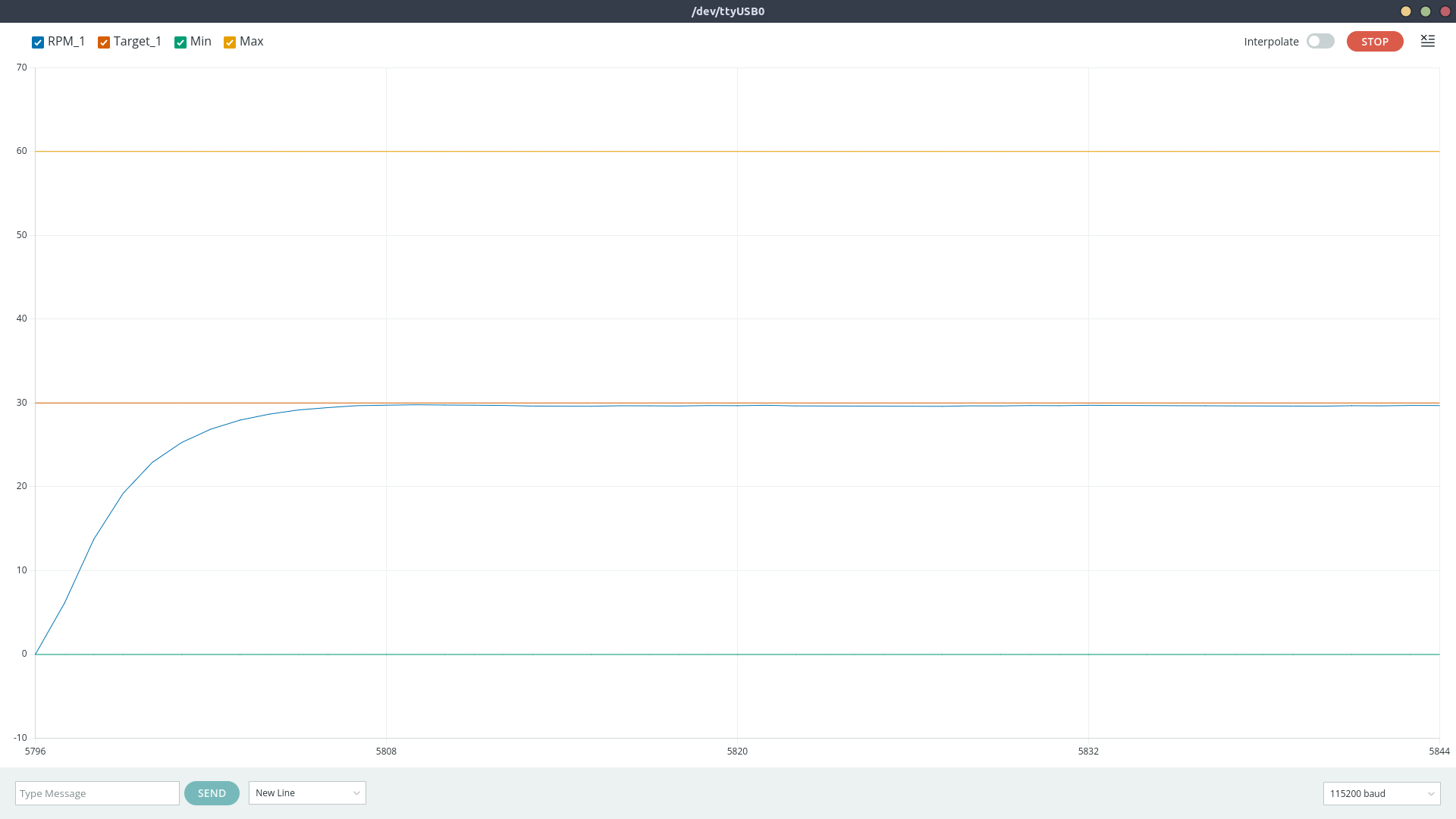The image size is (1456, 819).
Task: Open the New Line ending dropdown
Action: 307,792
